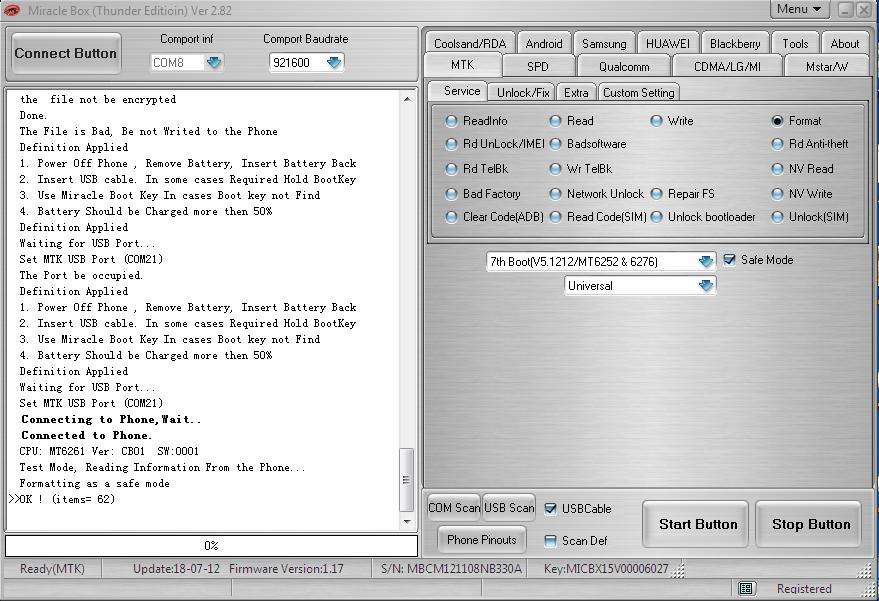Select Rd UnLock/IMEI radio option
The height and width of the screenshot is (601, 879).
coord(451,144)
